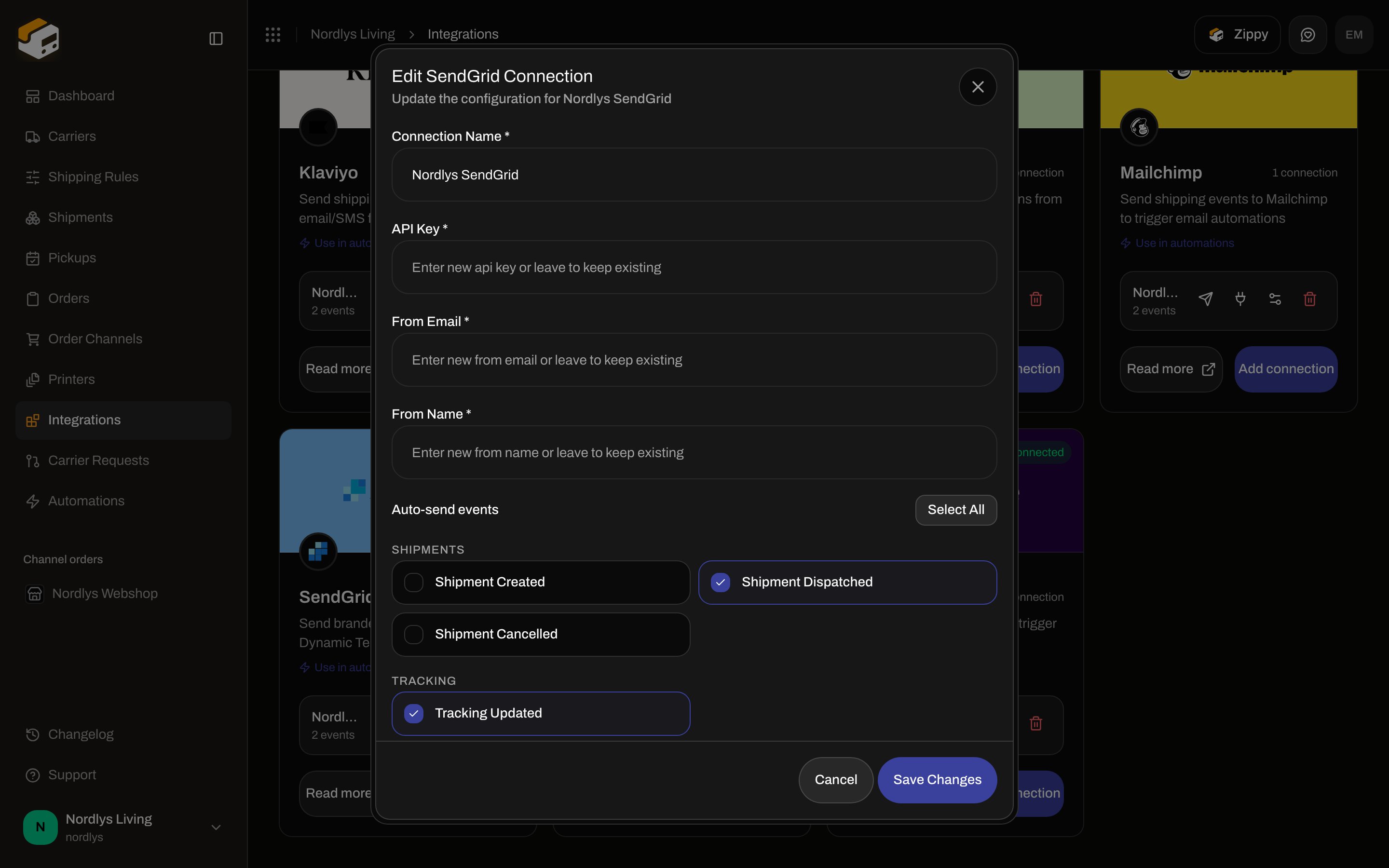Open Order Channels

123,339
